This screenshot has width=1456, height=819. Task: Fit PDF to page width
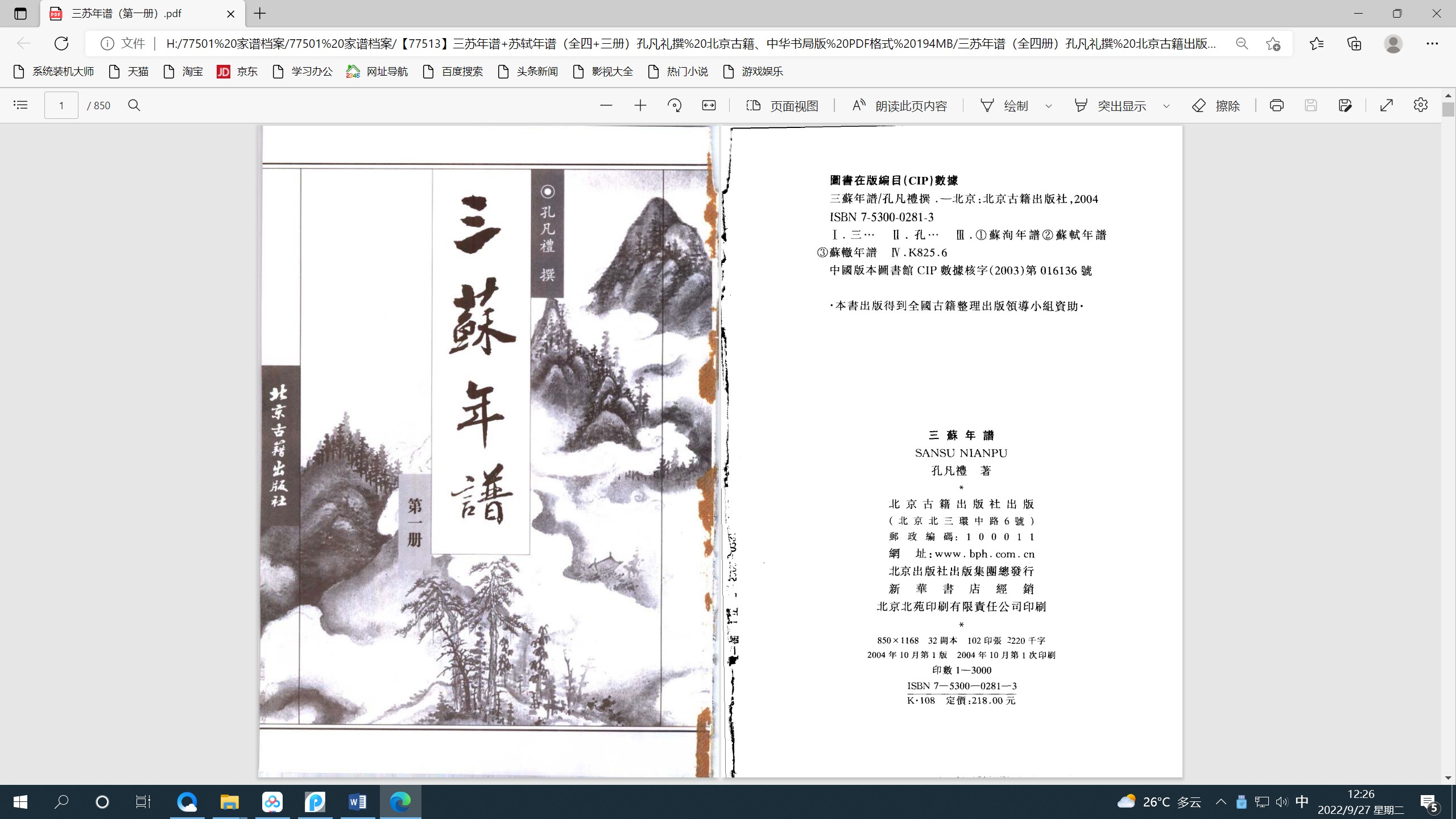(x=709, y=105)
